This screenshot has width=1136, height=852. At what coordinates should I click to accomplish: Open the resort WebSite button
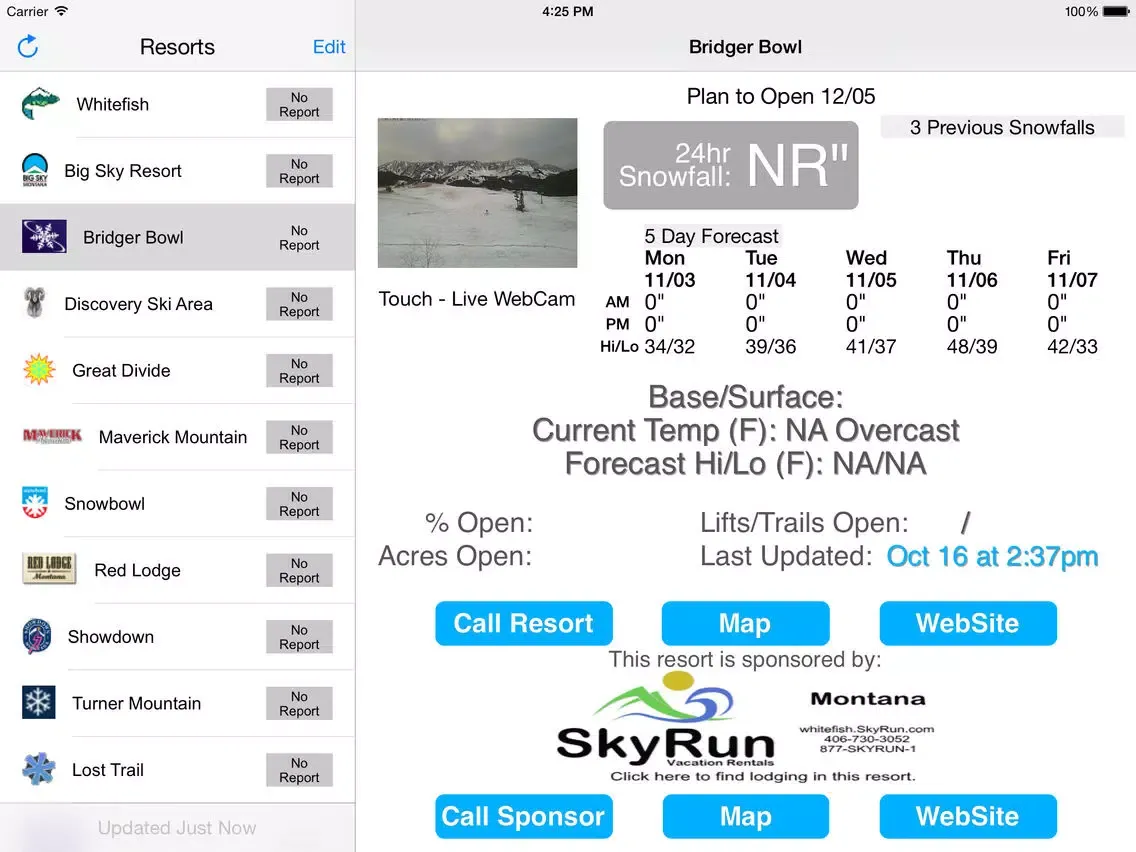coord(968,623)
